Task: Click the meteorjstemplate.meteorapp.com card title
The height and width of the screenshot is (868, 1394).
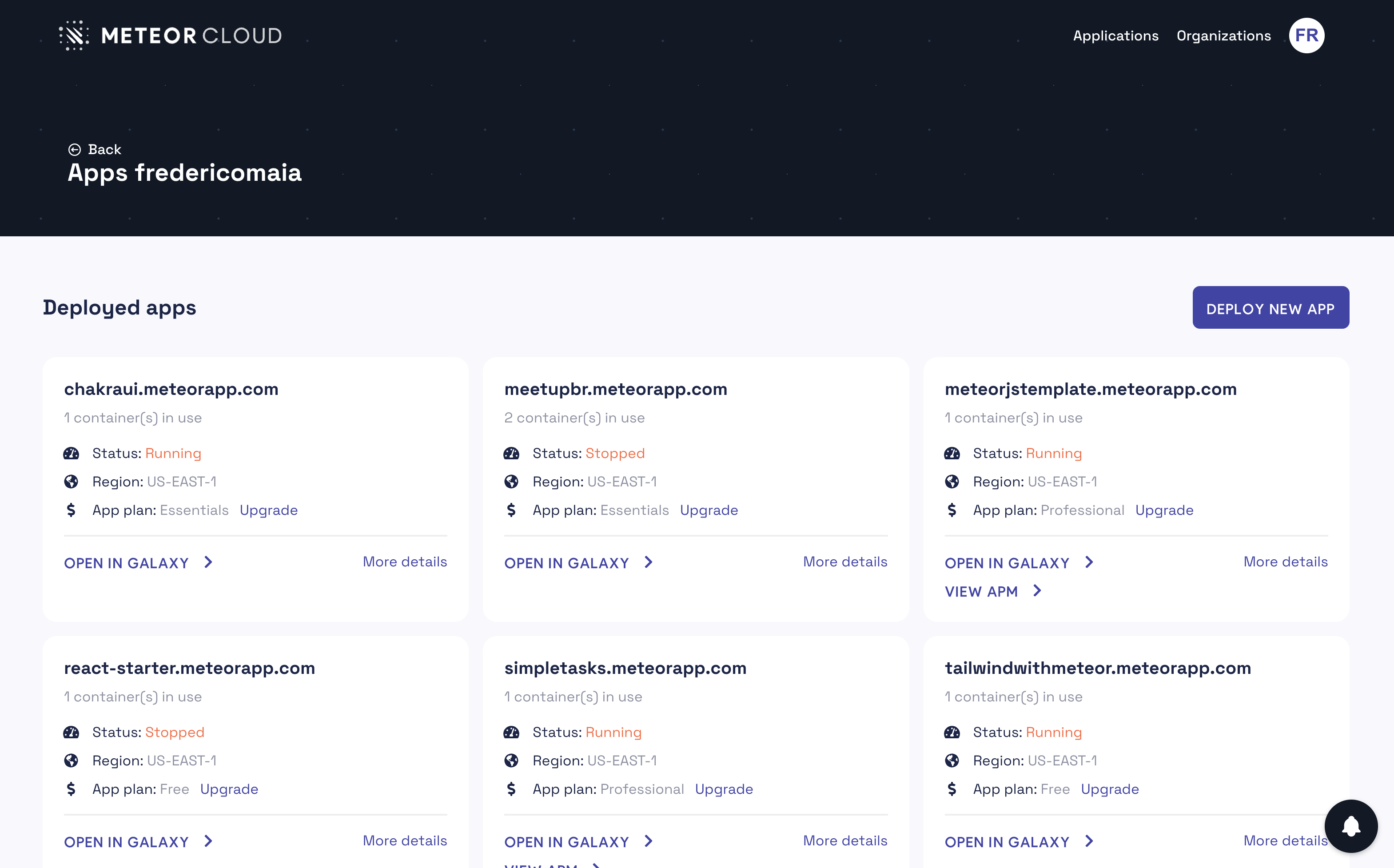Action: (x=1090, y=389)
